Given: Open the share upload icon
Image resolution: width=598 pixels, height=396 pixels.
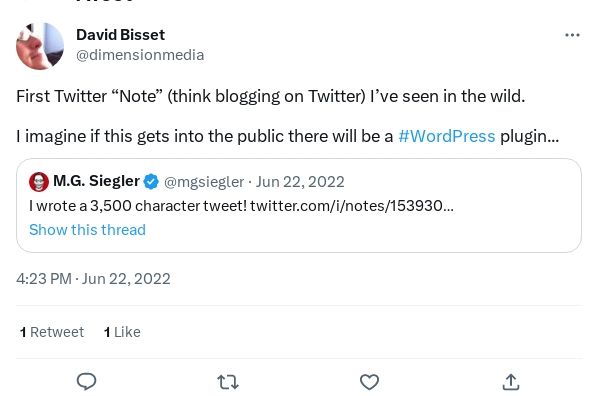Looking at the screenshot, I should (511, 382).
